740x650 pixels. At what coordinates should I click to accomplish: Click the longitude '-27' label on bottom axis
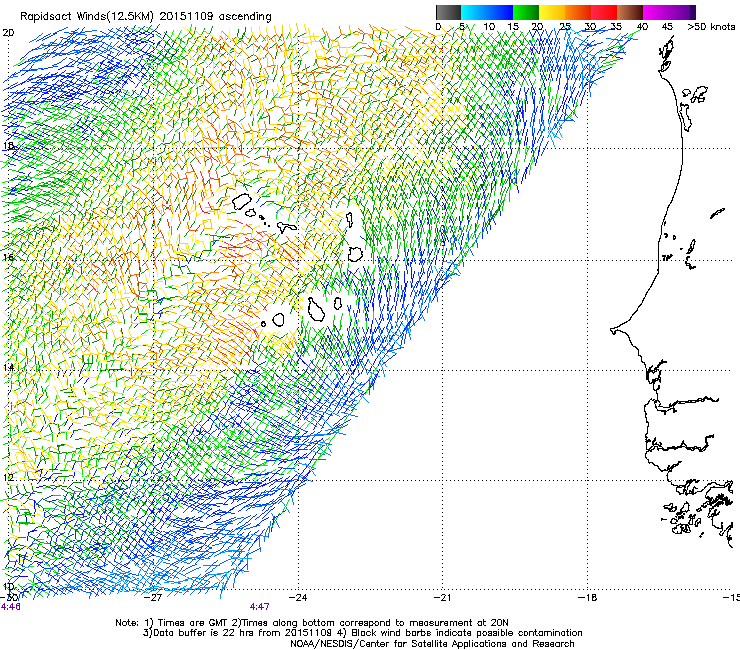tap(153, 597)
